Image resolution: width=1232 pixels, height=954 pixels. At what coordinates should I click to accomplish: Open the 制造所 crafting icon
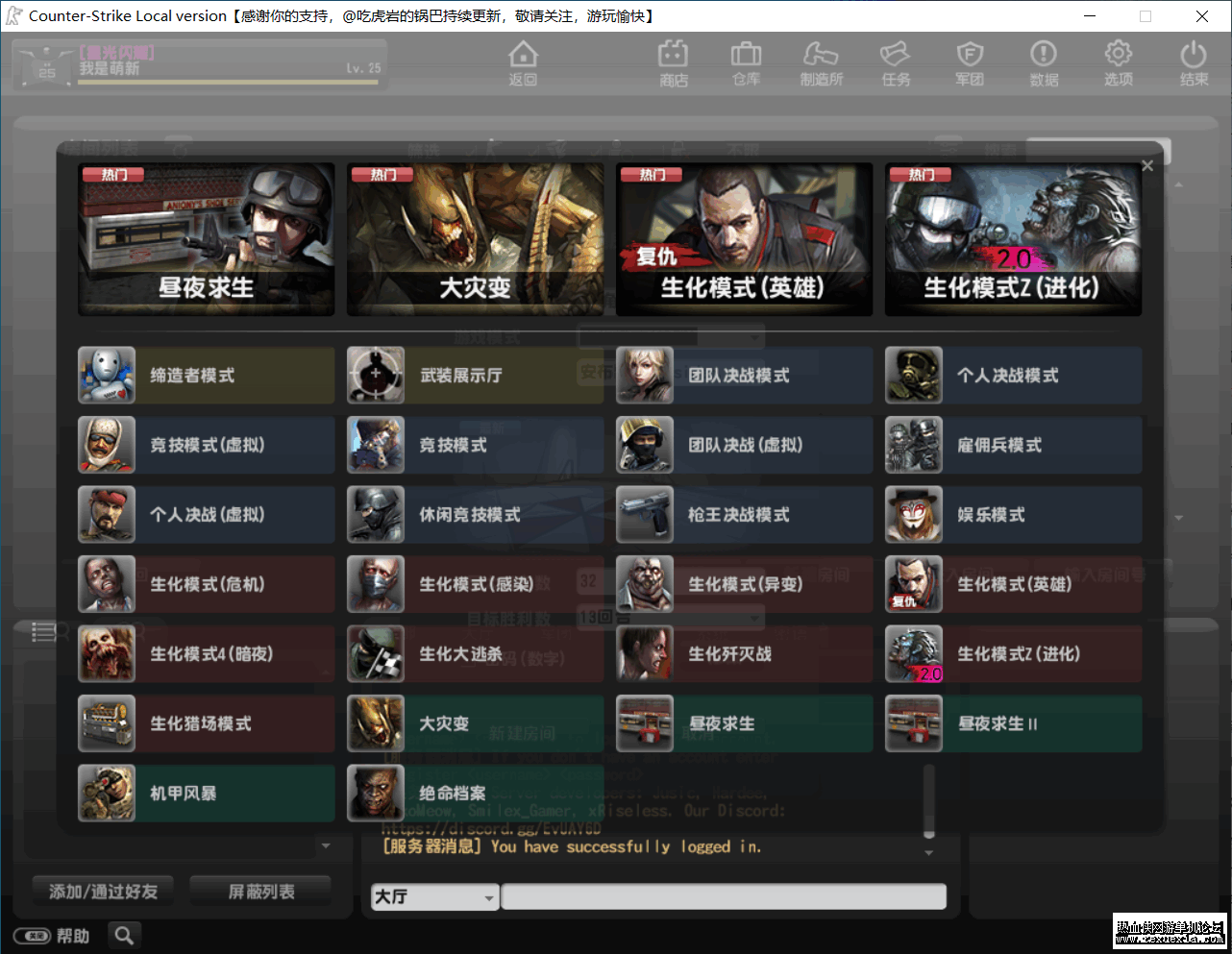pos(822,63)
